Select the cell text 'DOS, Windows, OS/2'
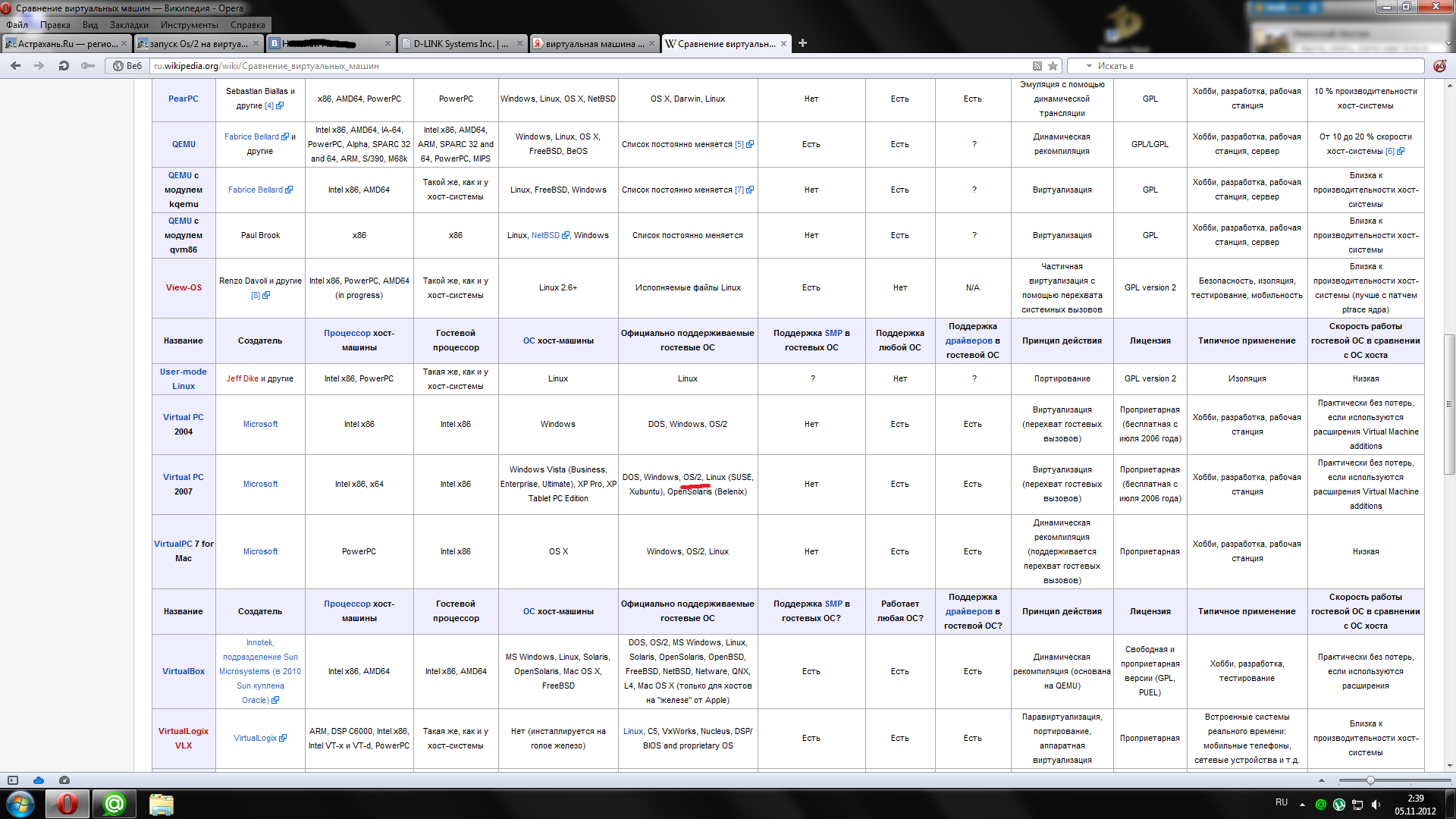This screenshot has width=1456, height=819. (x=687, y=424)
